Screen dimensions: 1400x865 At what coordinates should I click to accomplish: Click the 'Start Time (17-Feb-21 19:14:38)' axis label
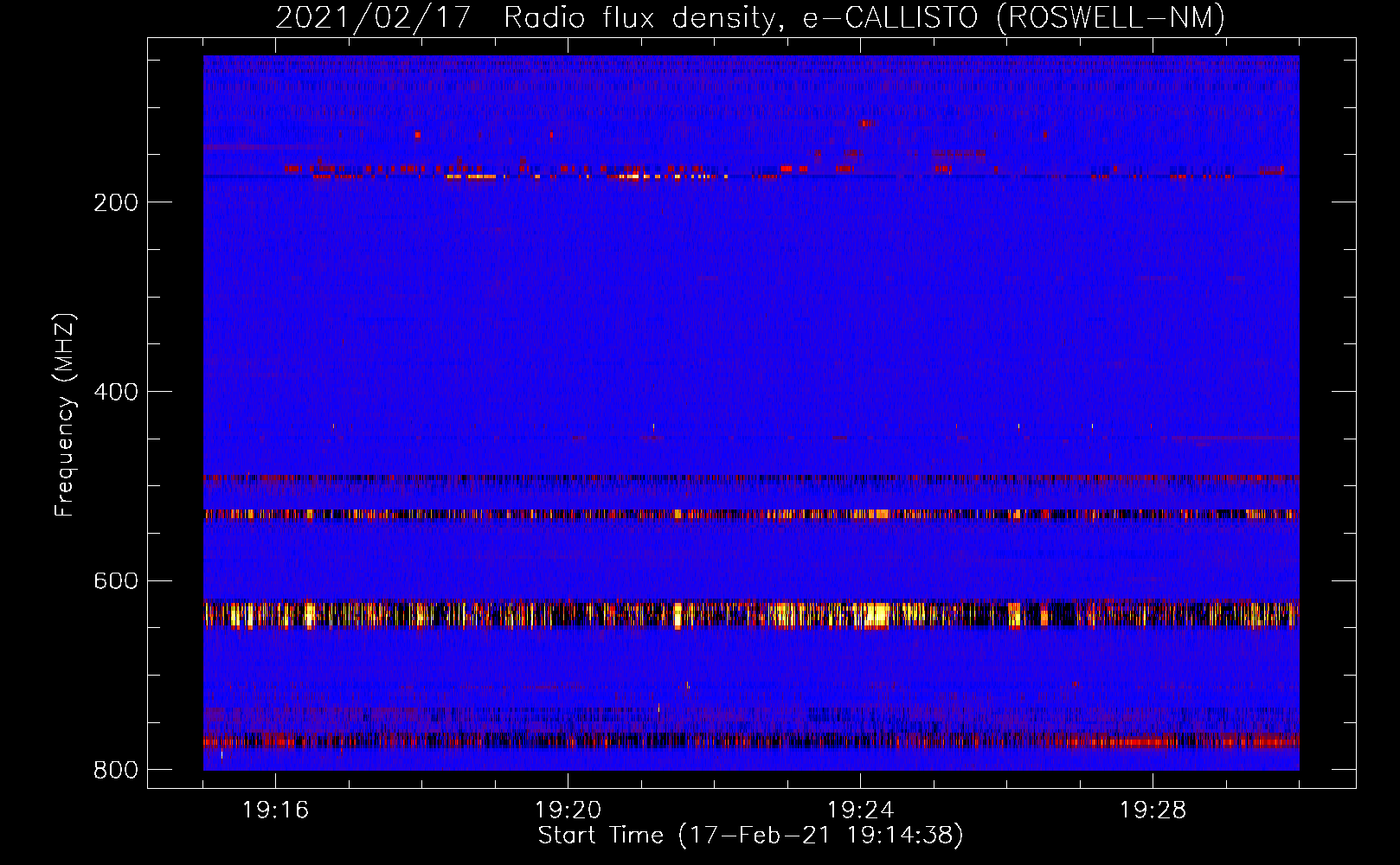pyautogui.click(x=750, y=836)
